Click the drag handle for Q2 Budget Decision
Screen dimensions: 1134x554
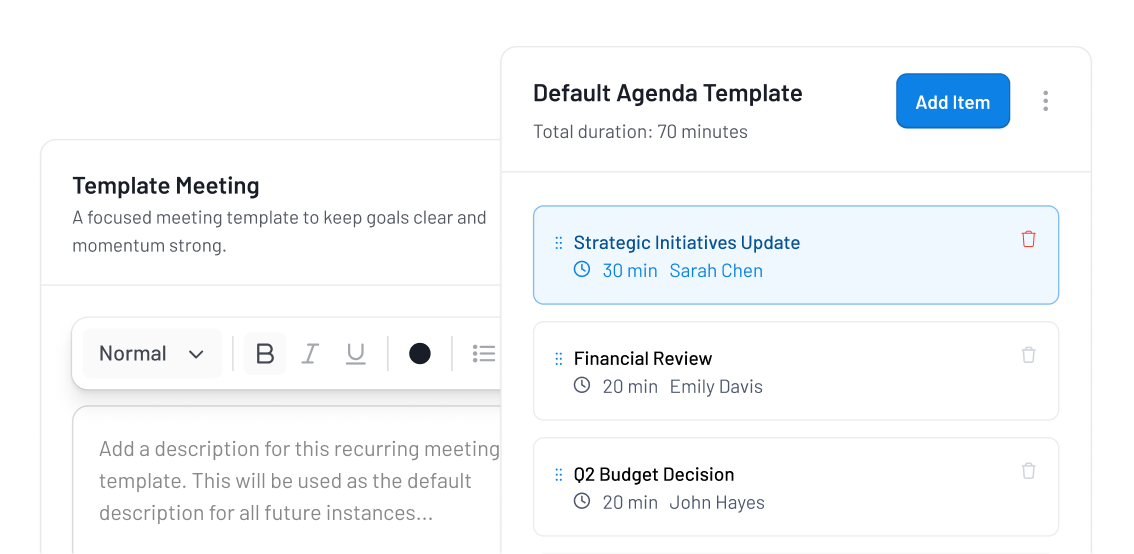[x=559, y=475]
